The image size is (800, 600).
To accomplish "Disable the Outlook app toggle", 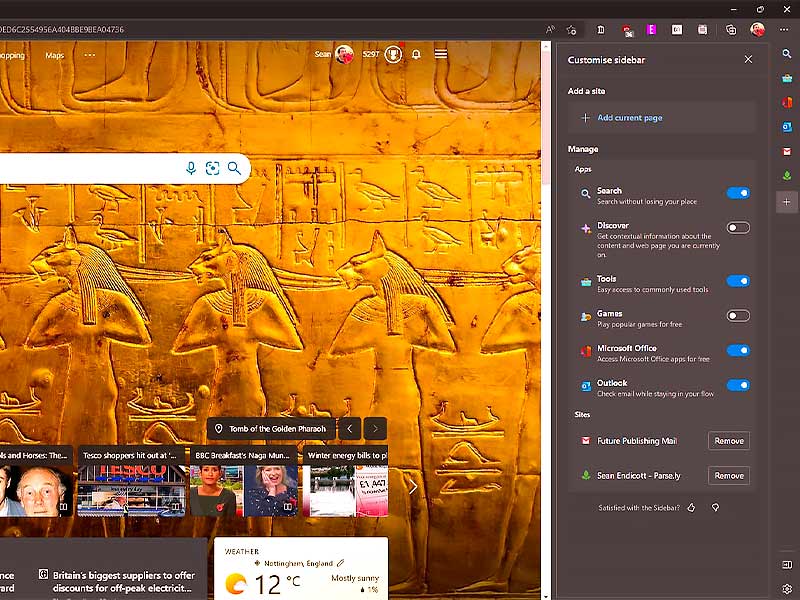I will click(x=738, y=385).
